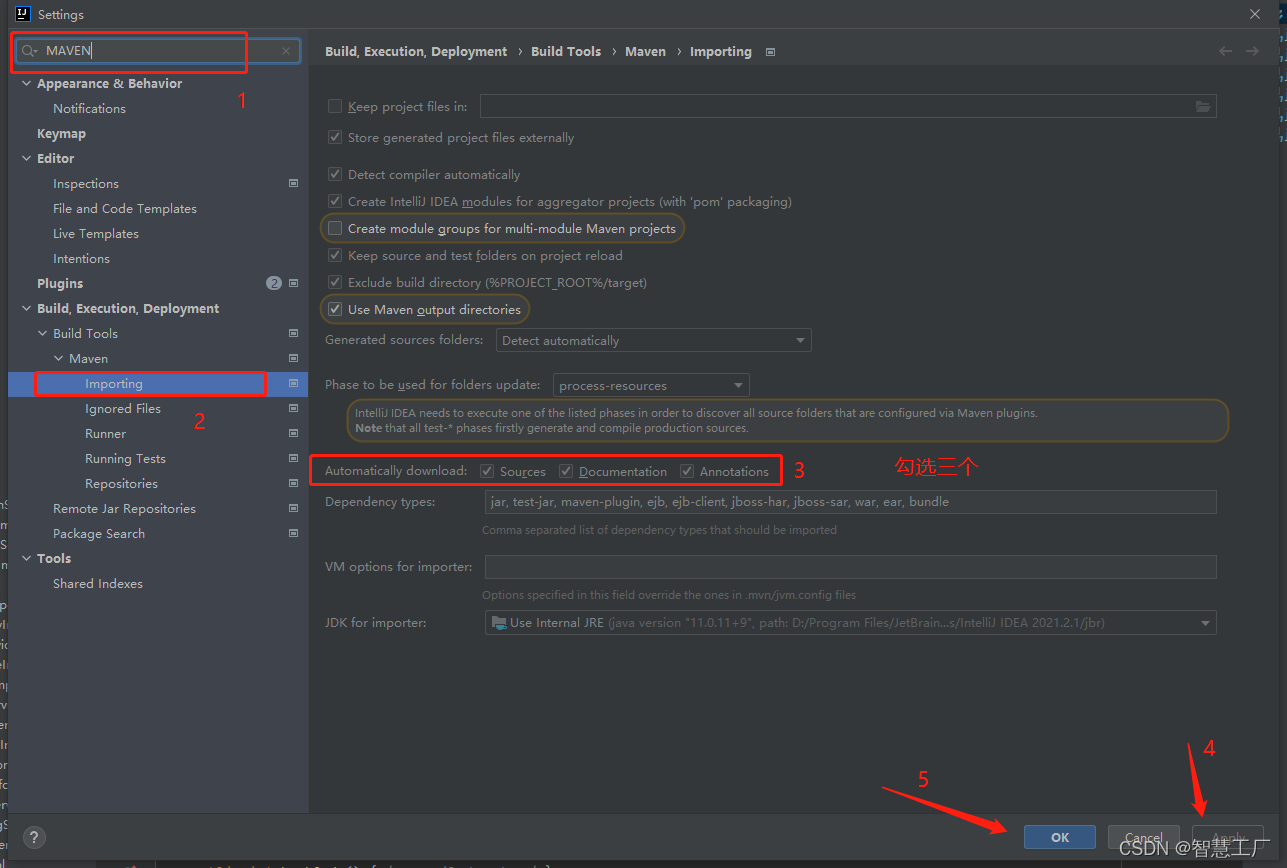The width and height of the screenshot is (1287, 868).
Task: Uncheck the Documentation automatic download option
Action: [x=565, y=470]
